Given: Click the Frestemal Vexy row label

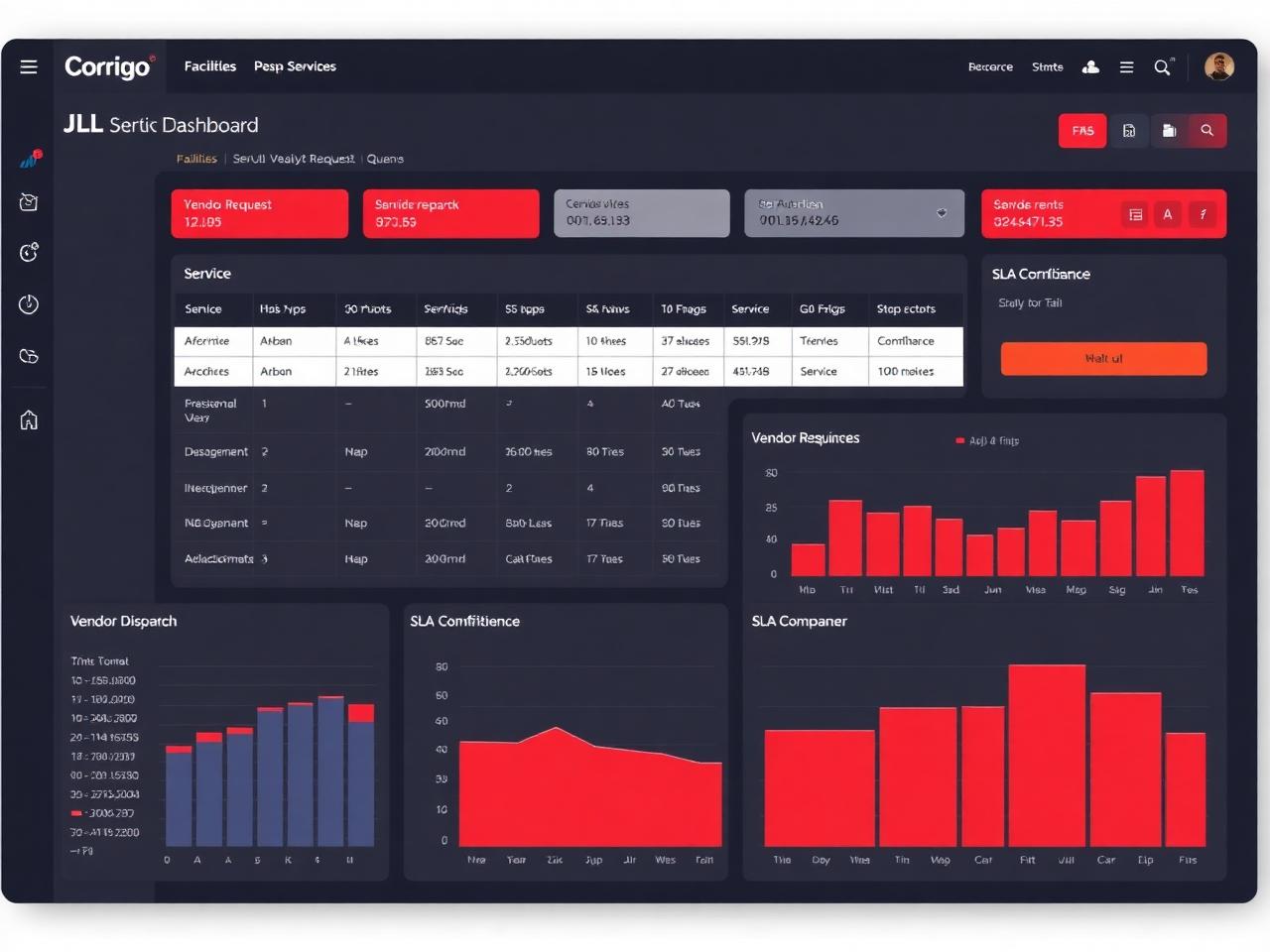Looking at the screenshot, I should pyautogui.click(x=210, y=411).
